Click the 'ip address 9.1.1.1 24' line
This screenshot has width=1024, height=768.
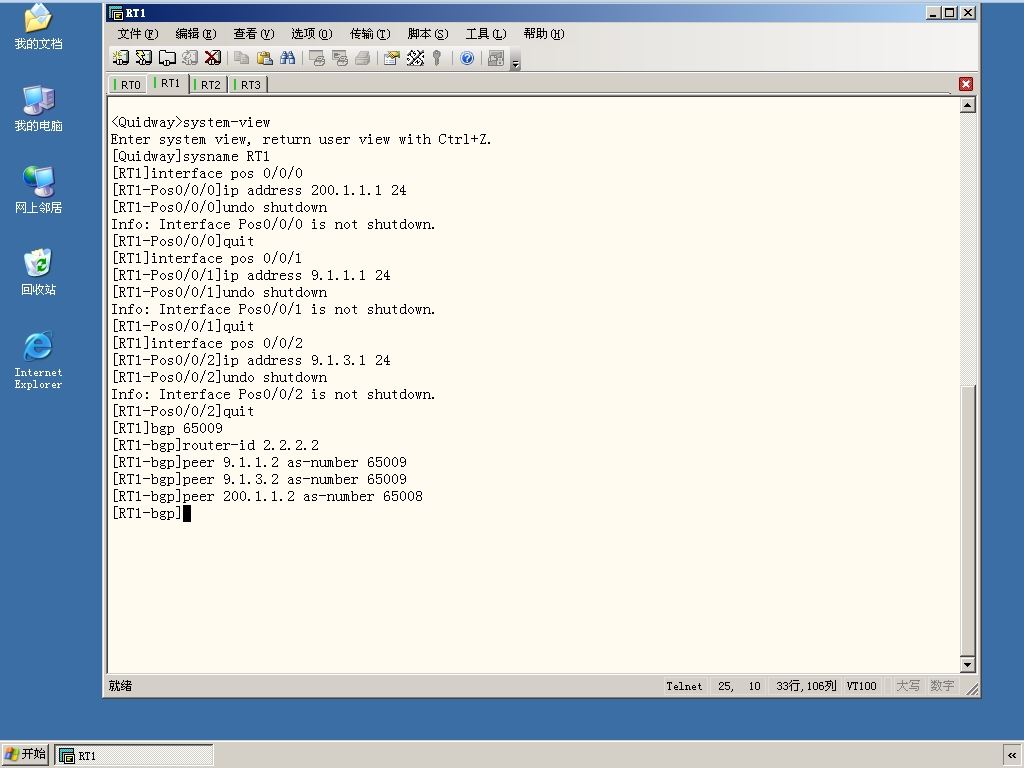pyautogui.click(x=251, y=275)
